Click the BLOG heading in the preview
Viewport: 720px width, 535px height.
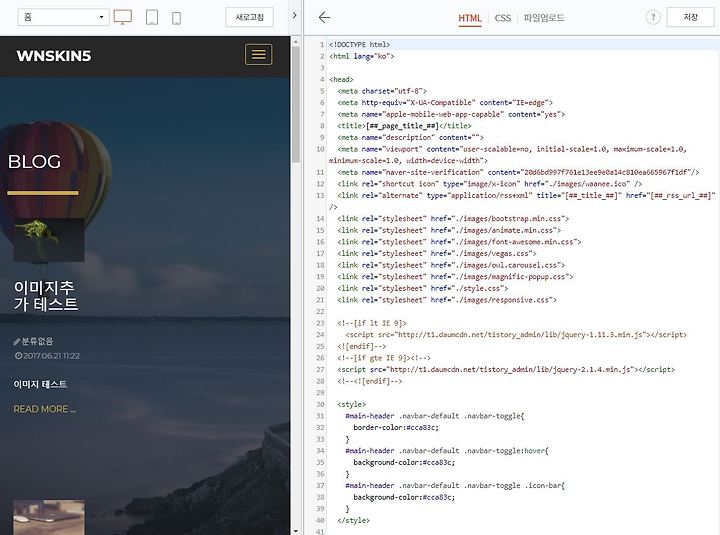pyautogui.click(x=34, y=162)
